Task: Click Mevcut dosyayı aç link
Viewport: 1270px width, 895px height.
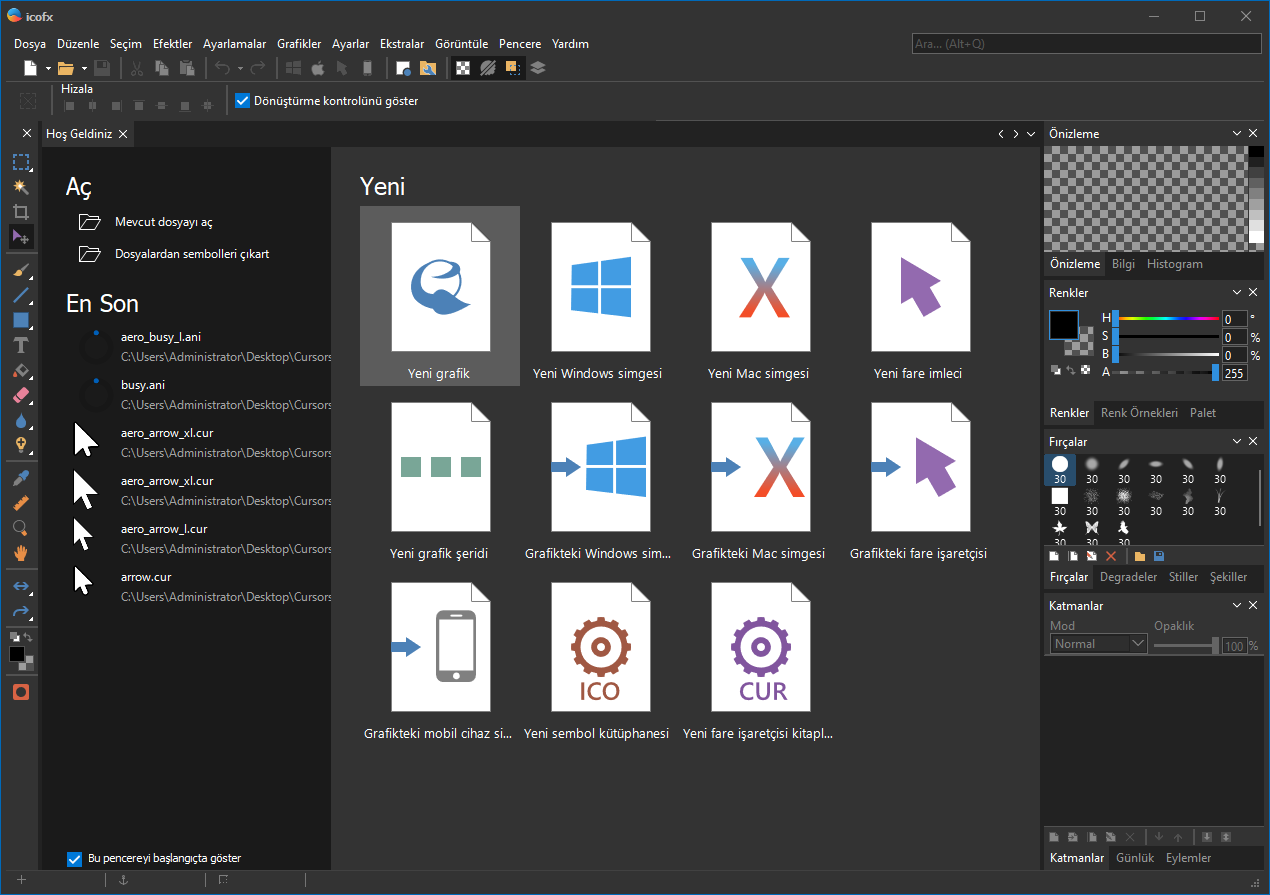Action: tap(163, 222)
